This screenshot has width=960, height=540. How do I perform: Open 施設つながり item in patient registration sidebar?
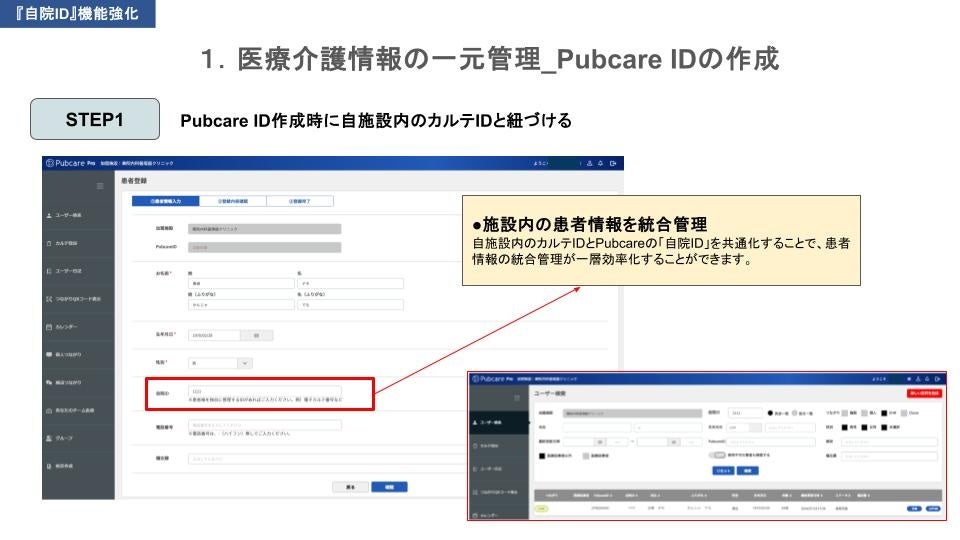(78, 383)
